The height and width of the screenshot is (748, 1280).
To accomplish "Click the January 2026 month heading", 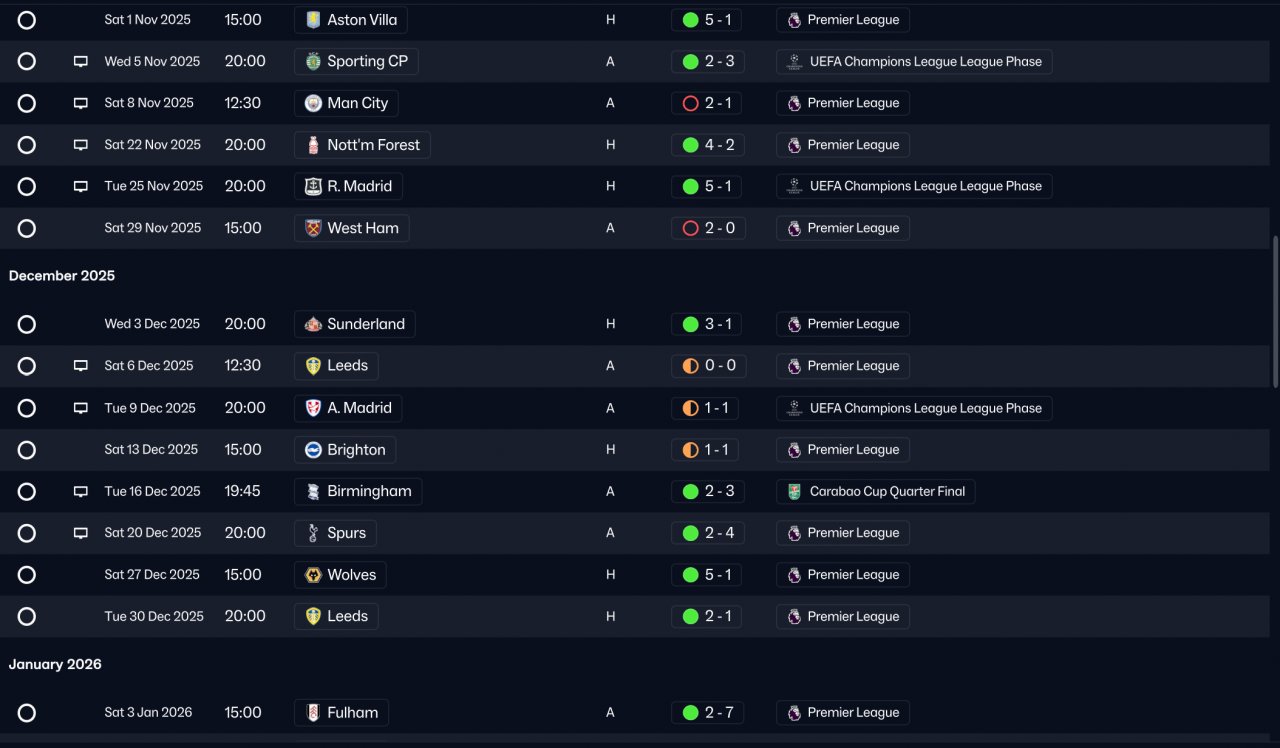I will point(55,664).
